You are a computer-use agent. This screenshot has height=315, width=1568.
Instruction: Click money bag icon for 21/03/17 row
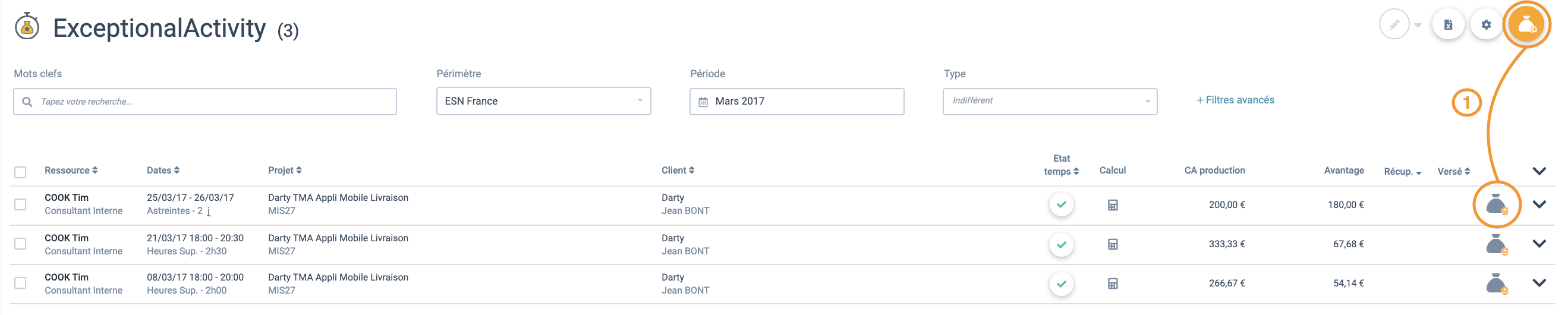(x=1497, y=244)
